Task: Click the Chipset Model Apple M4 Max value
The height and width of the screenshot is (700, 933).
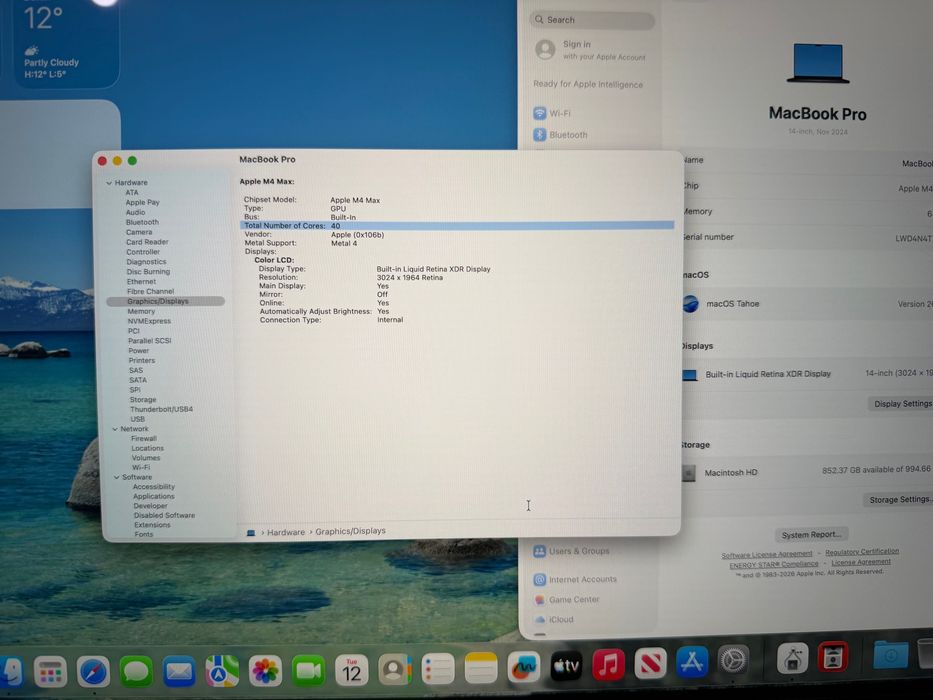Action: click(x=355, y=200)
